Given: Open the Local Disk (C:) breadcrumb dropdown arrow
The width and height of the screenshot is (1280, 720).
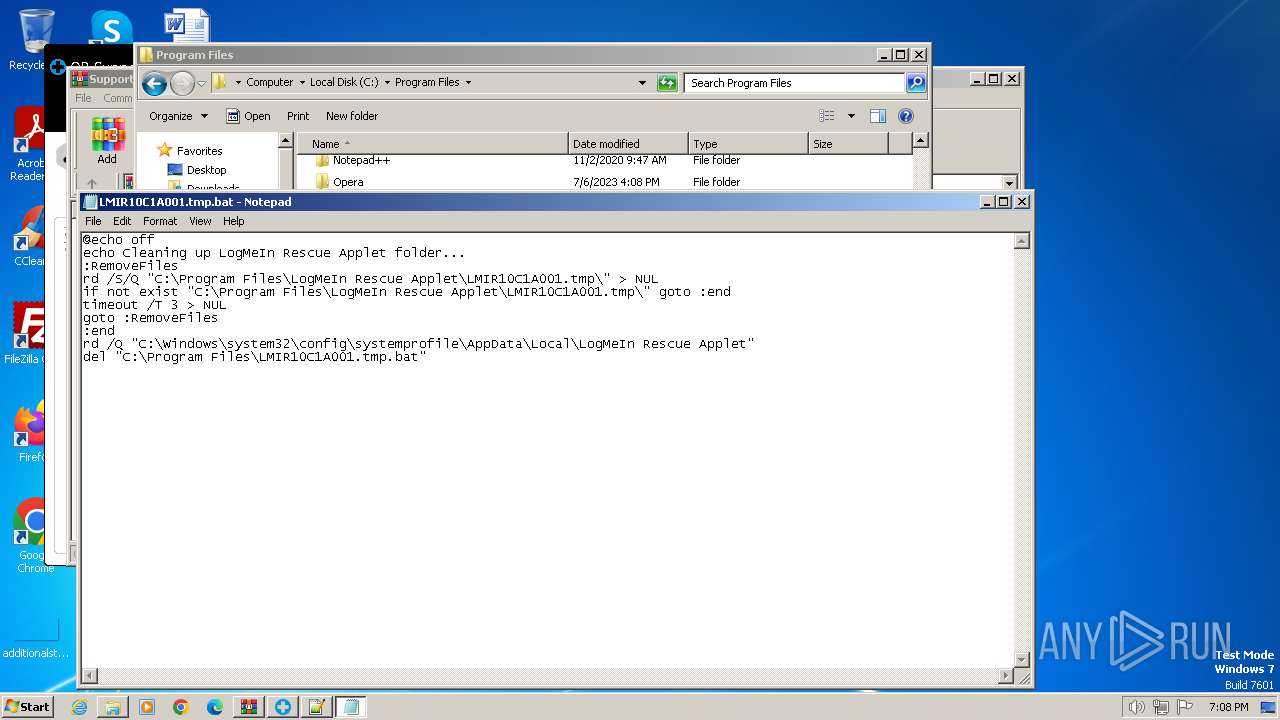Looking at the screenshot, I should click(387, 83).
